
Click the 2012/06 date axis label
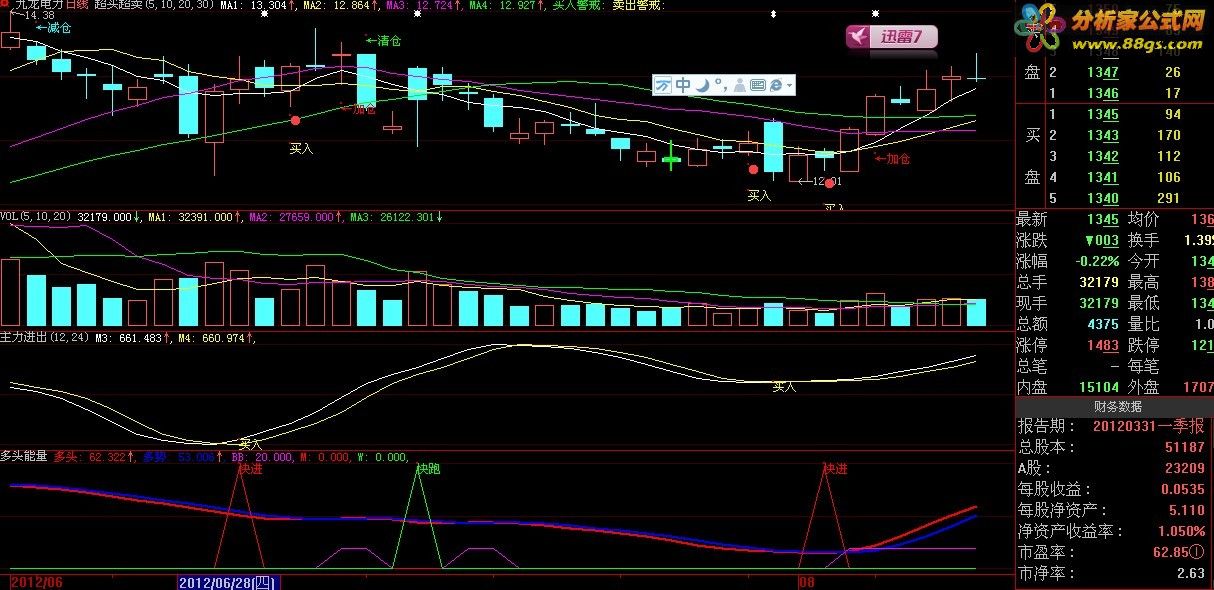[38, 582]
